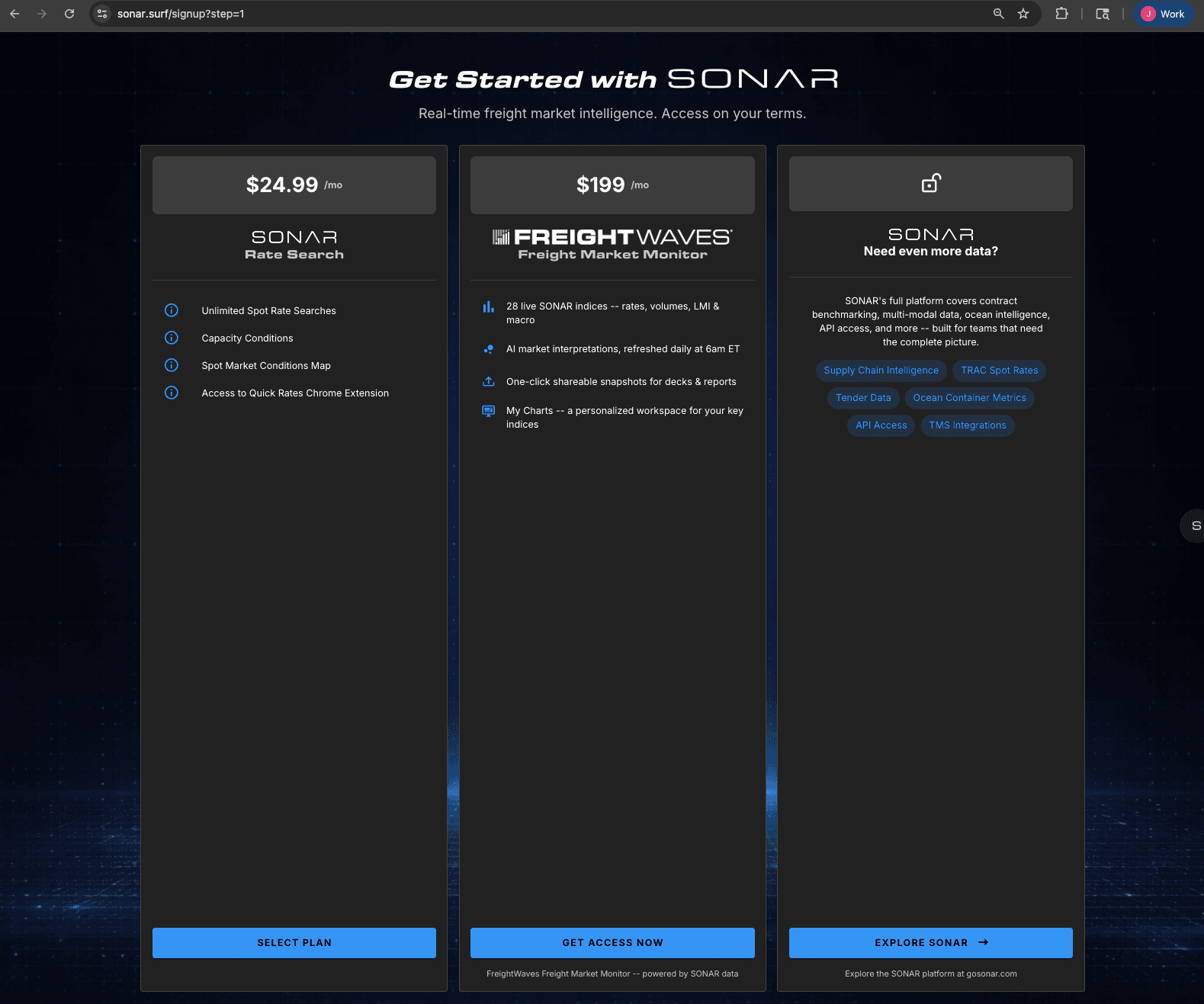Click the FreightWaves logo in middle card
The height and width of the screenshot is (1004, 1204).
[x=612, y=237]
